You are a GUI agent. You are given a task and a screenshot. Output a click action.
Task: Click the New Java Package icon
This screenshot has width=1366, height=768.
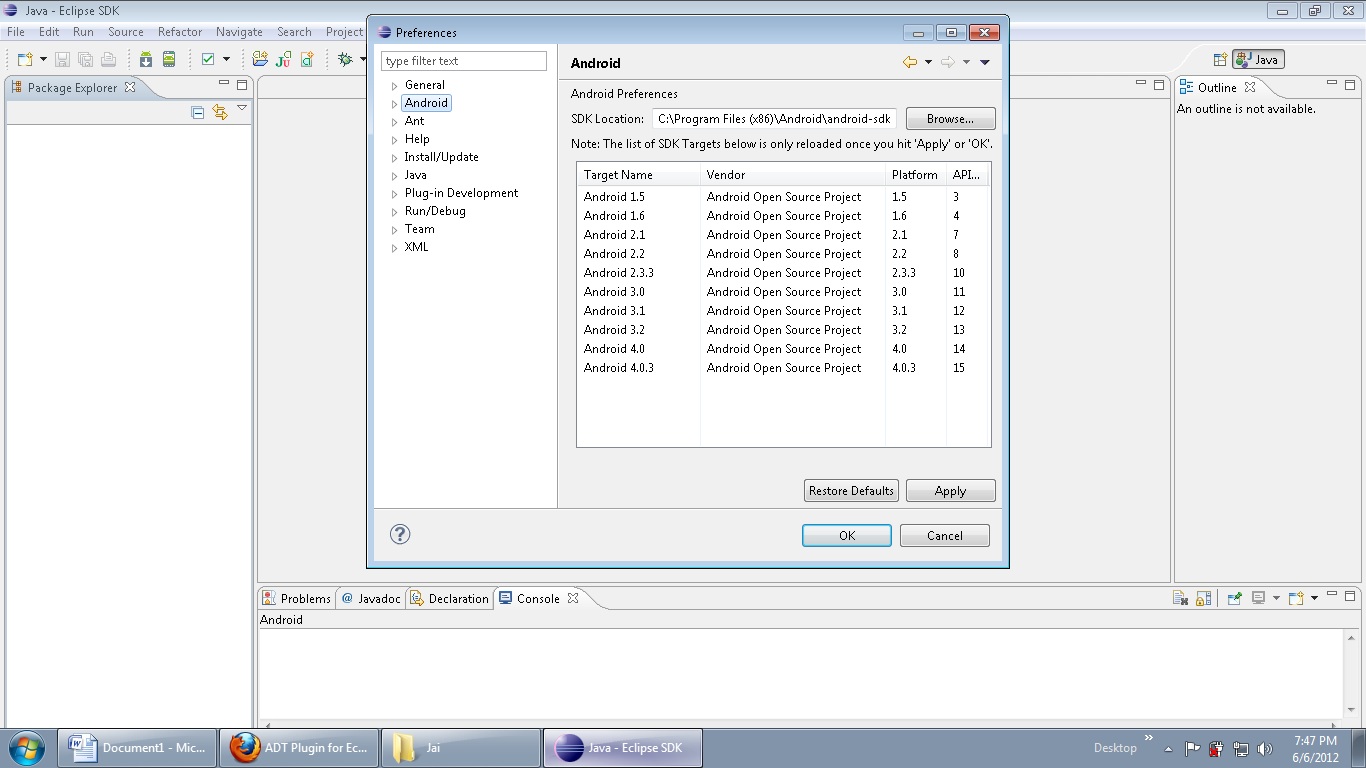click(260, 60)
